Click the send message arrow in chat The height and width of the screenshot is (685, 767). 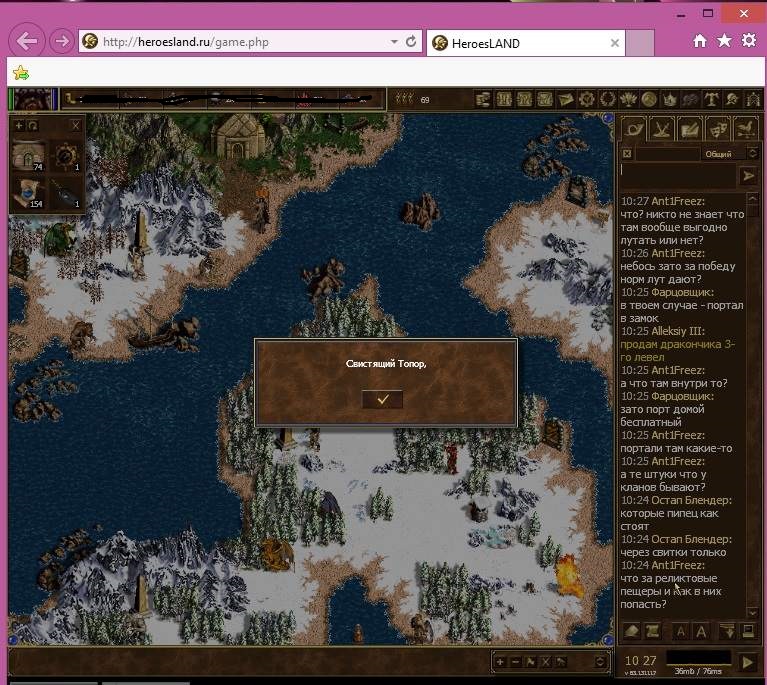747,176
